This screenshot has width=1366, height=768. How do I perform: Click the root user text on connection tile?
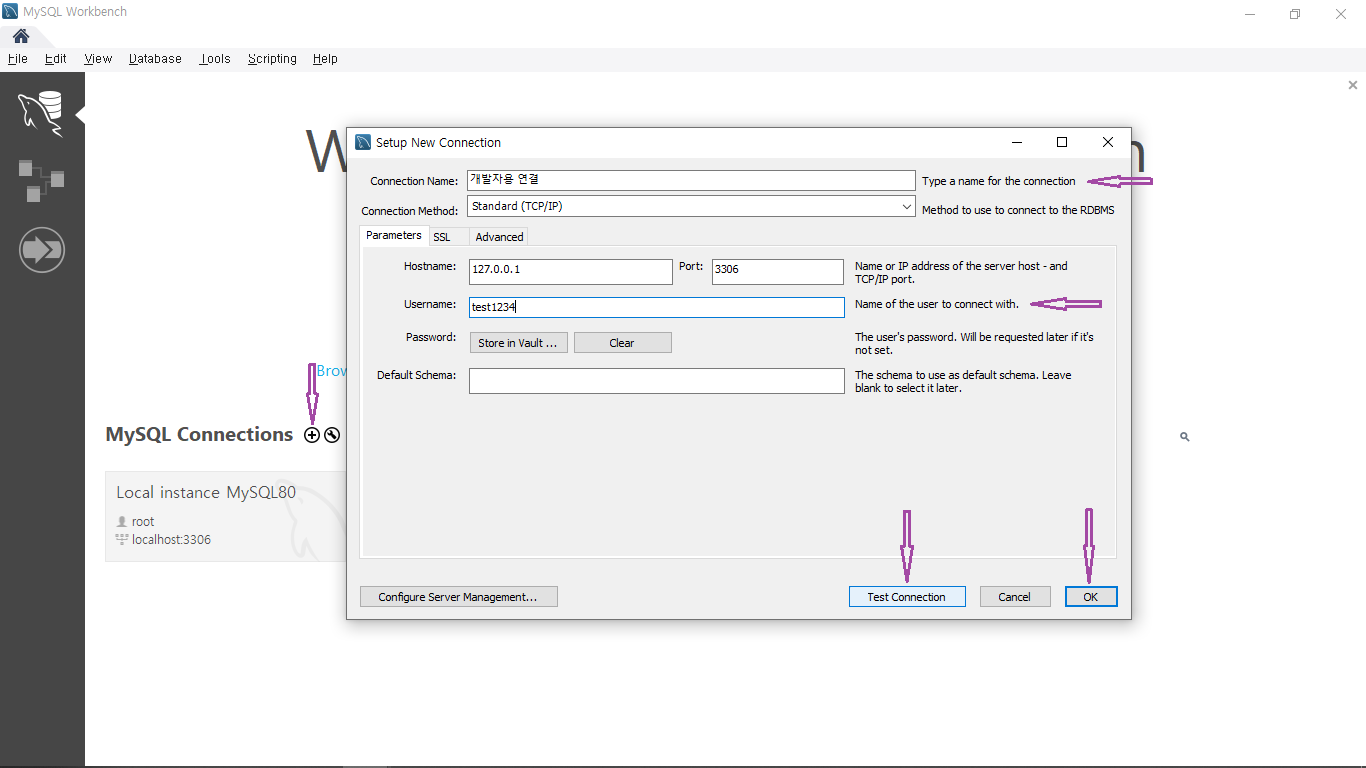coord(143,522)
